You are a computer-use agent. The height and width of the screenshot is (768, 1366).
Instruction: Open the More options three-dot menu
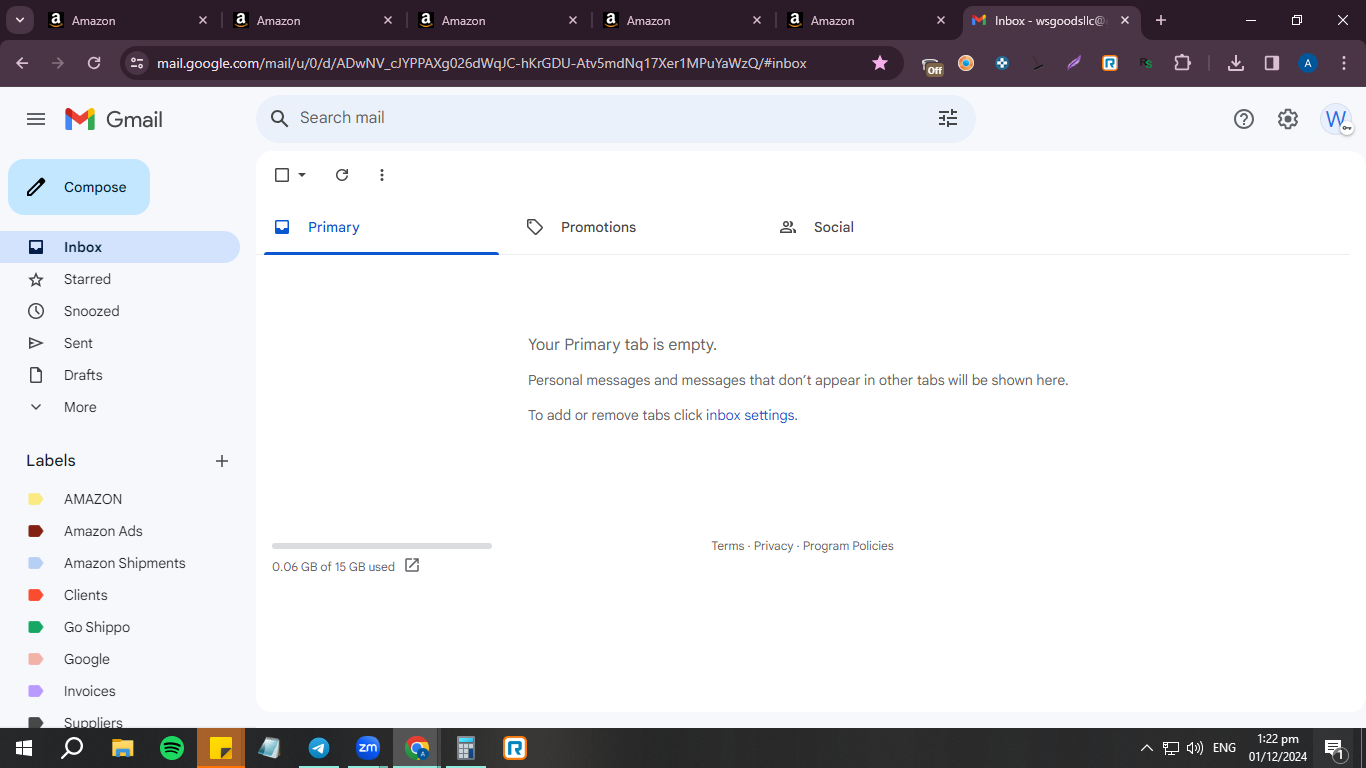click(x=381, y=175)
